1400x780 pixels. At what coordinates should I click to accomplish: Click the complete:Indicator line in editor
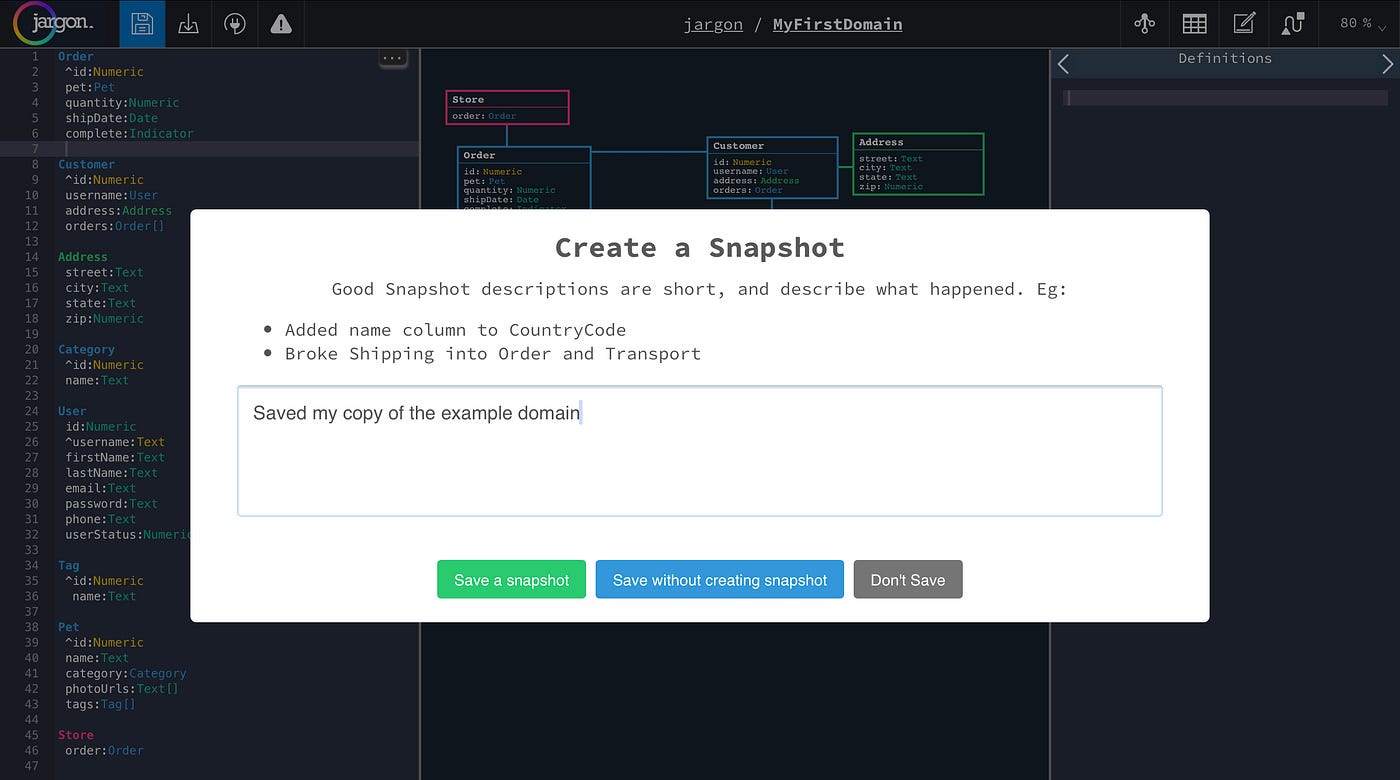pos(130,134)
